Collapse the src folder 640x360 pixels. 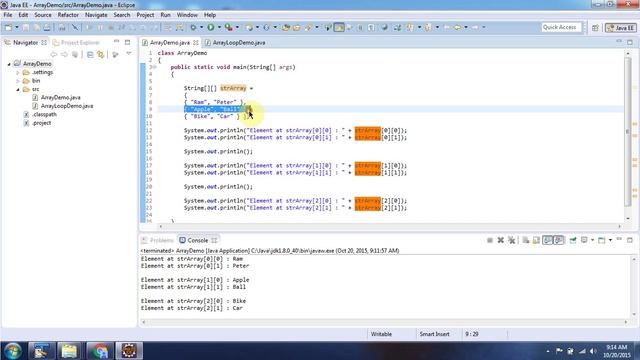[x=18, y=89]
